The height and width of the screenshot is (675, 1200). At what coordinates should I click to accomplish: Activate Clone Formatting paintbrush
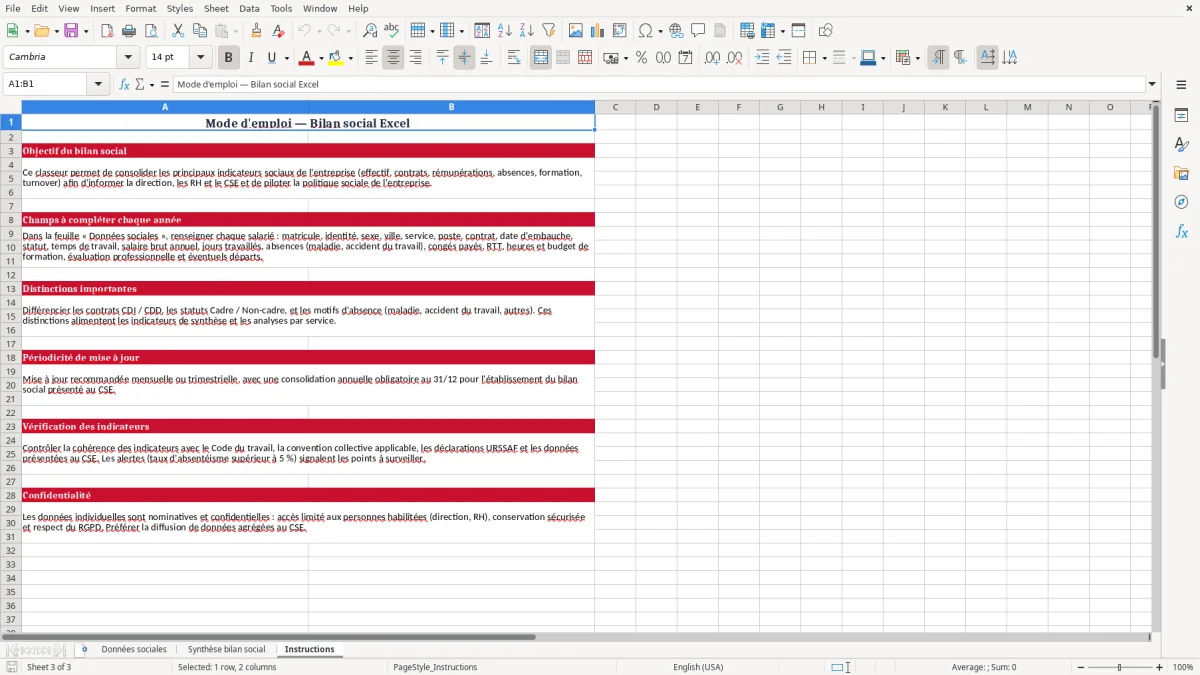(x=256, y=31)
